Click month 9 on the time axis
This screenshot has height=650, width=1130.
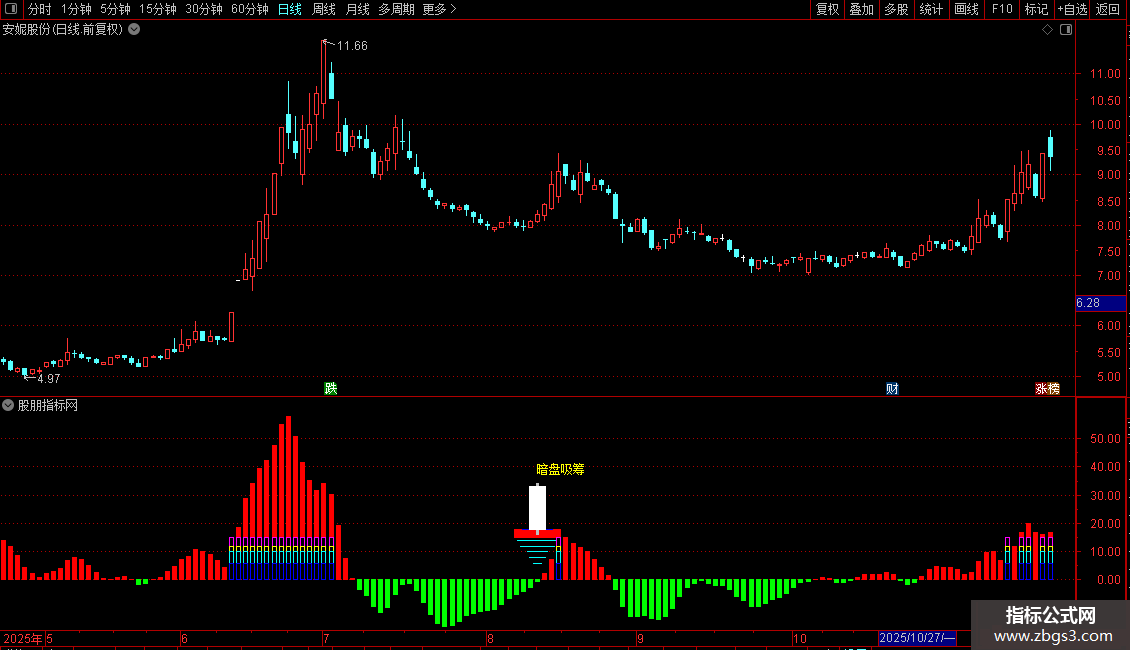tap(641, 638)
